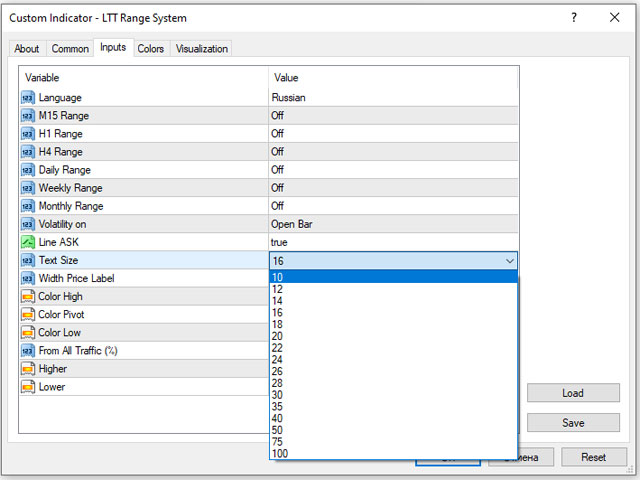Screen dimensions: 640x480
Task: Click the color icon beside Color Low
Action: 28,333
